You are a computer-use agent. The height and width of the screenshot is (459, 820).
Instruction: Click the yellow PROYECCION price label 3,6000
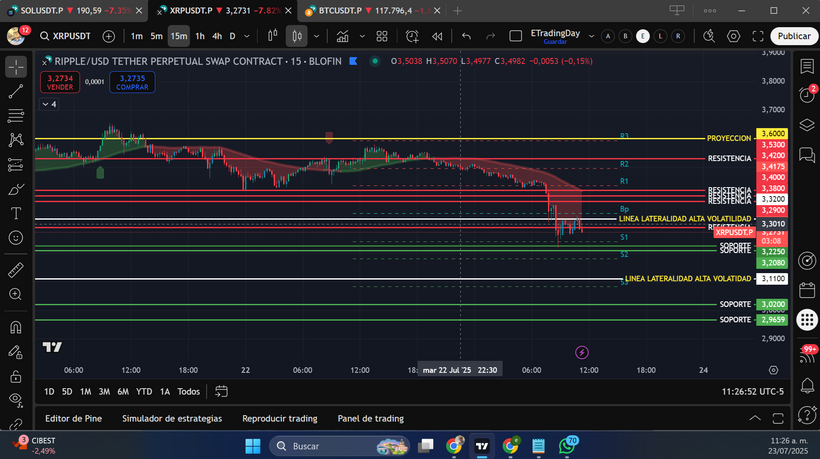[x=772, y=133]
